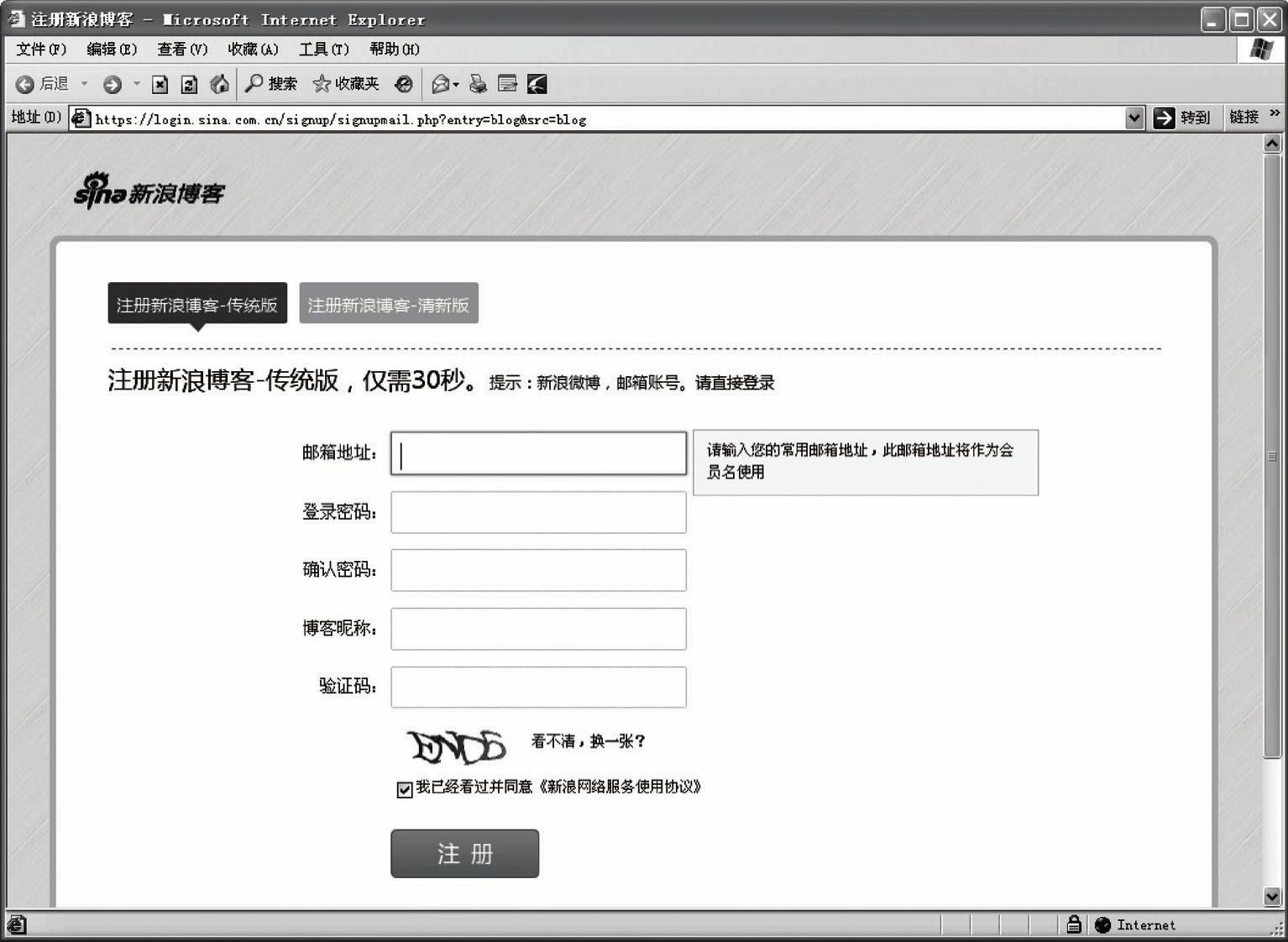
Task: Click the Windows flag logo icon
Action: click(x=1261, y=50)
